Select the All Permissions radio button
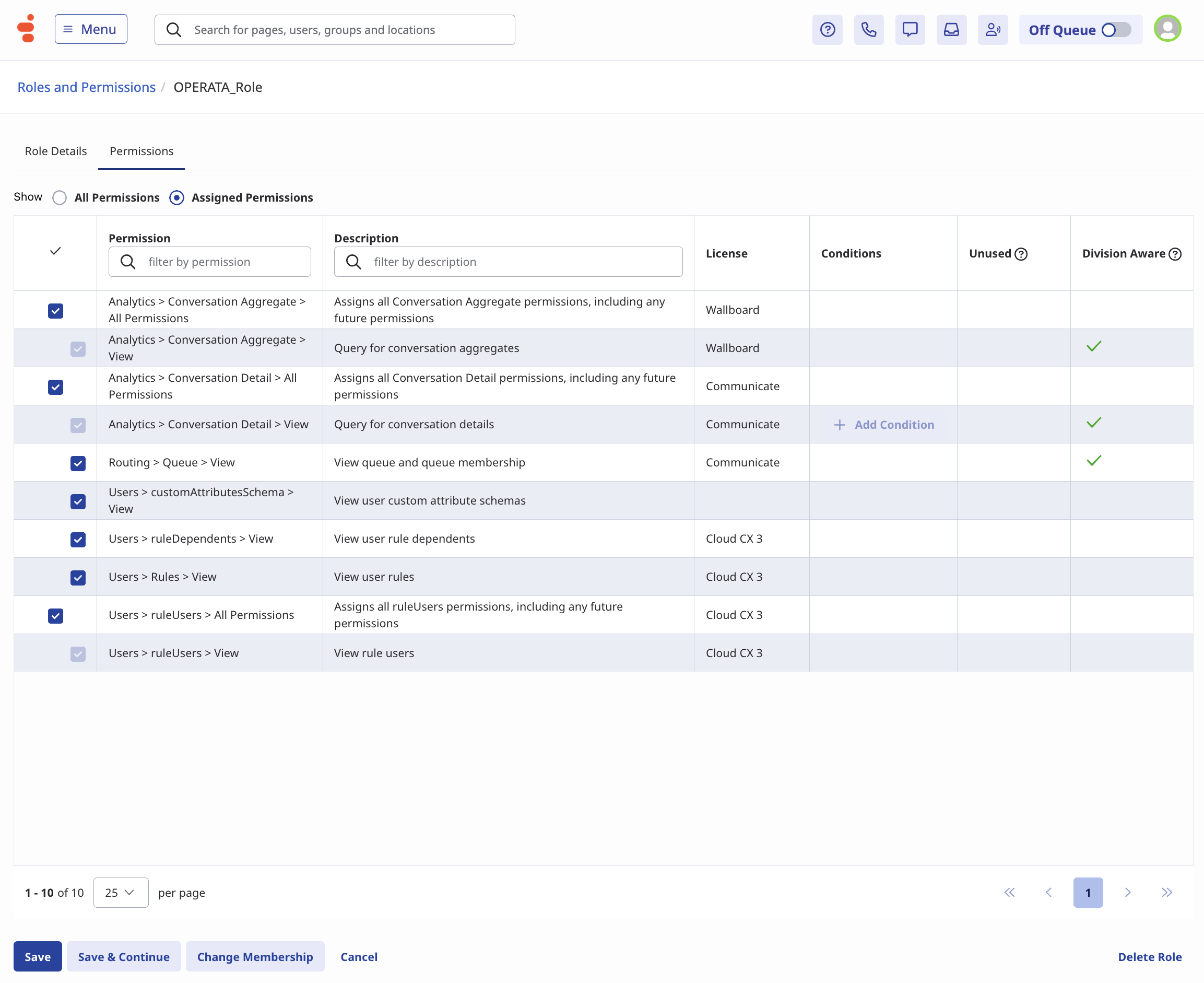This screenshot has width=1204, height=983. [60, 197]
